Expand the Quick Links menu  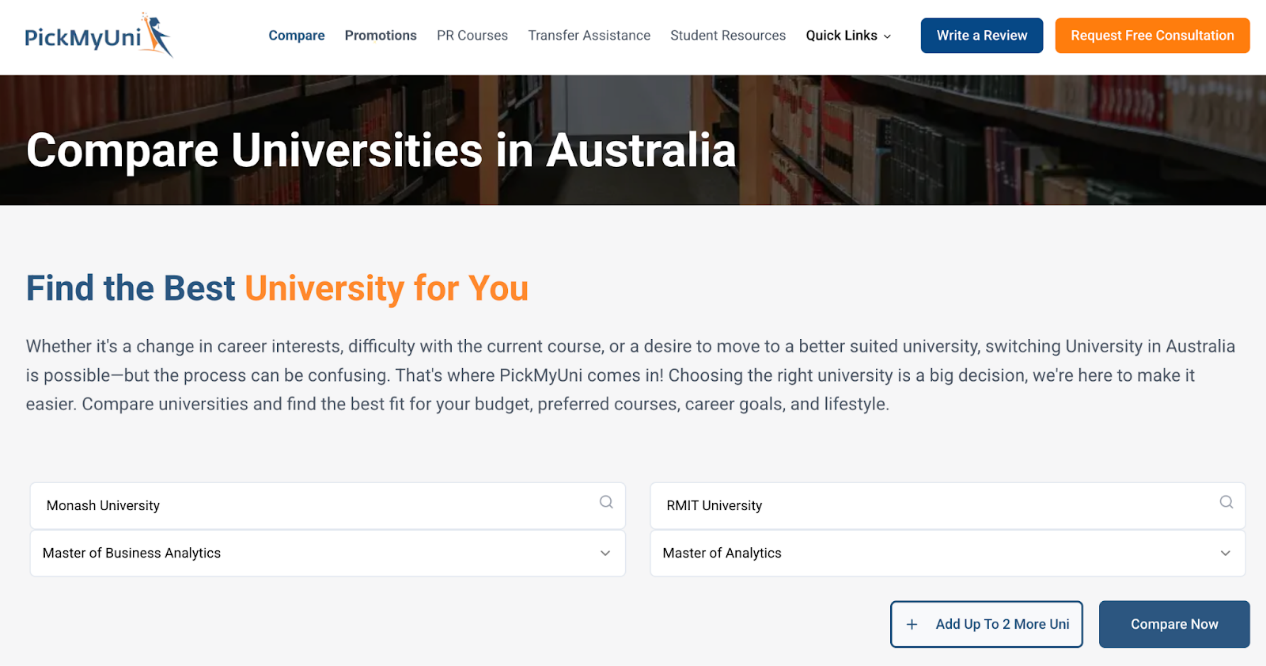click(x=848, y=36)
